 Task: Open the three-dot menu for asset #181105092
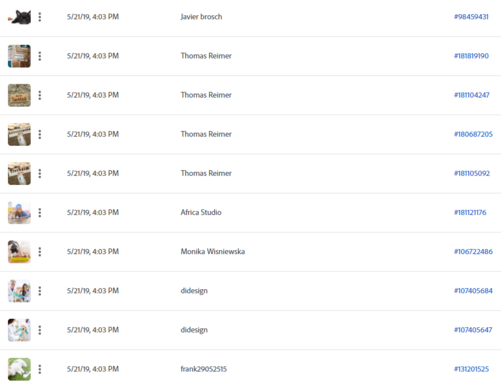[x=40, y=173]
